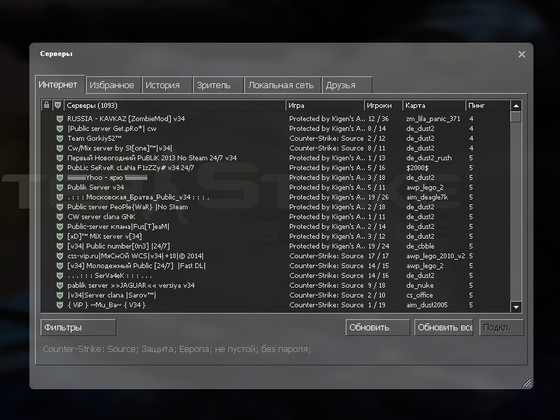The image size is (560, 420).
Task: Select |v34|Server clana |Sarov| row
Action: (x=275, y=295)
